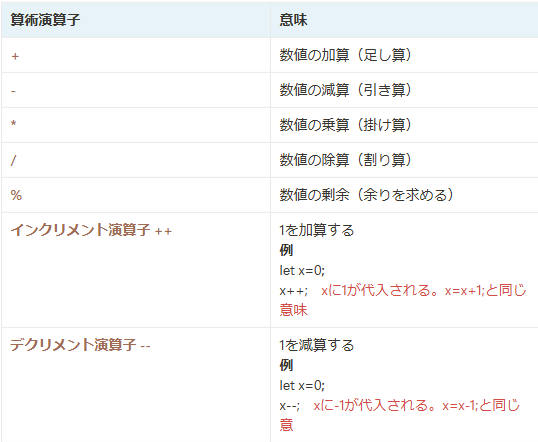538x442 pixels.
Task: Click the slash division operator
Action: (13, 160)
